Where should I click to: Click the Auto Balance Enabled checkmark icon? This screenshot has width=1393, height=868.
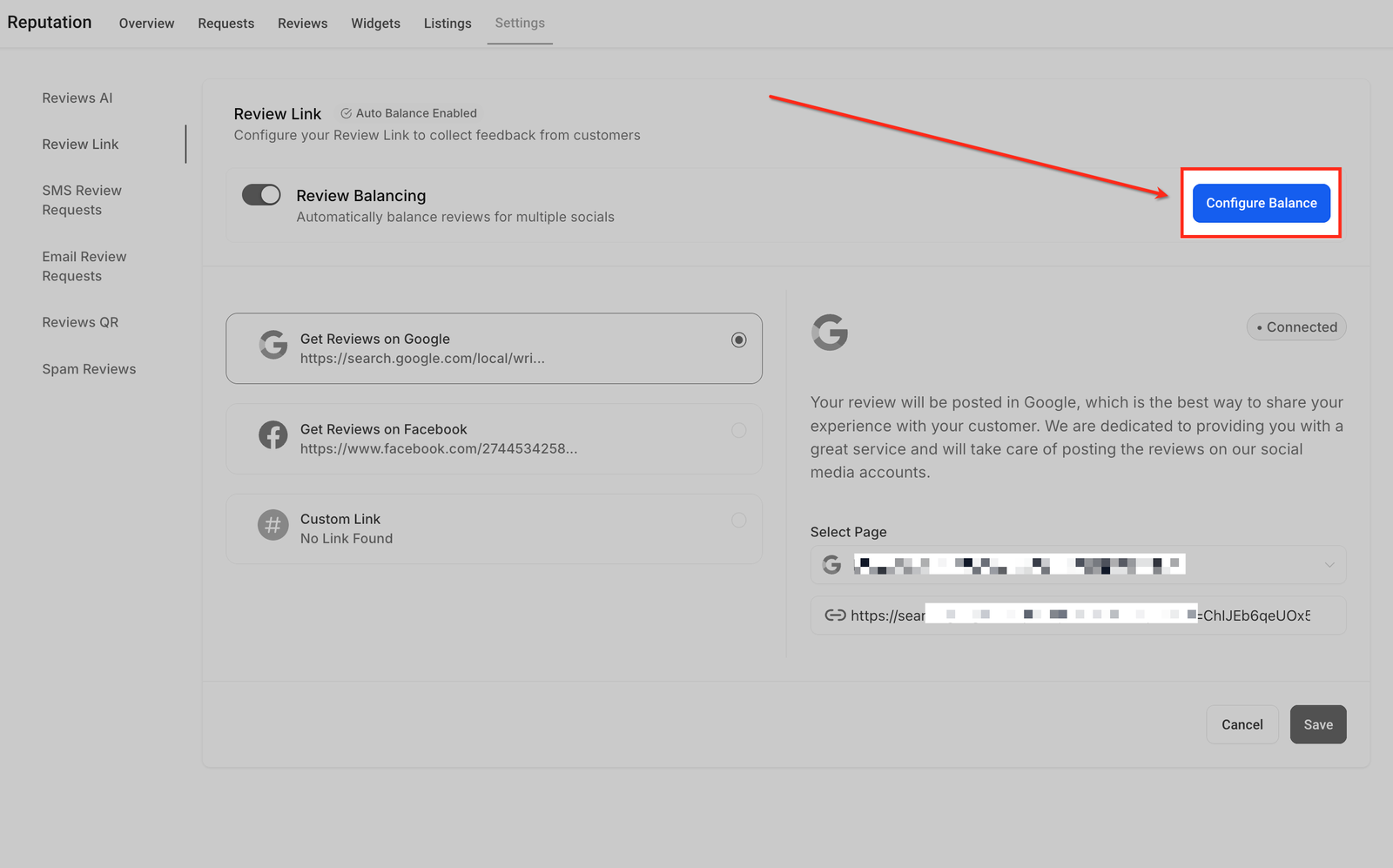(346, 113)
